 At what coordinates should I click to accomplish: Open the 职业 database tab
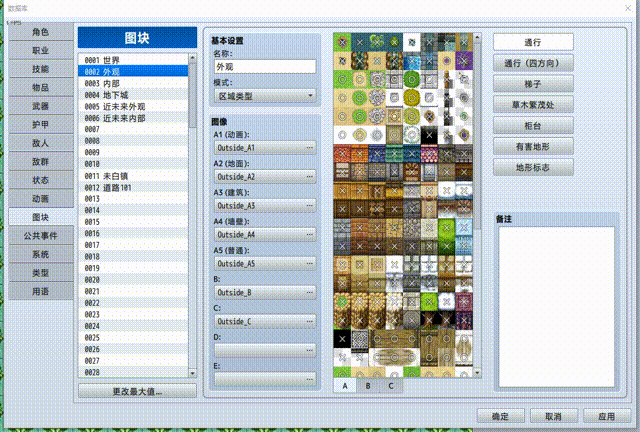click(40, 50)
